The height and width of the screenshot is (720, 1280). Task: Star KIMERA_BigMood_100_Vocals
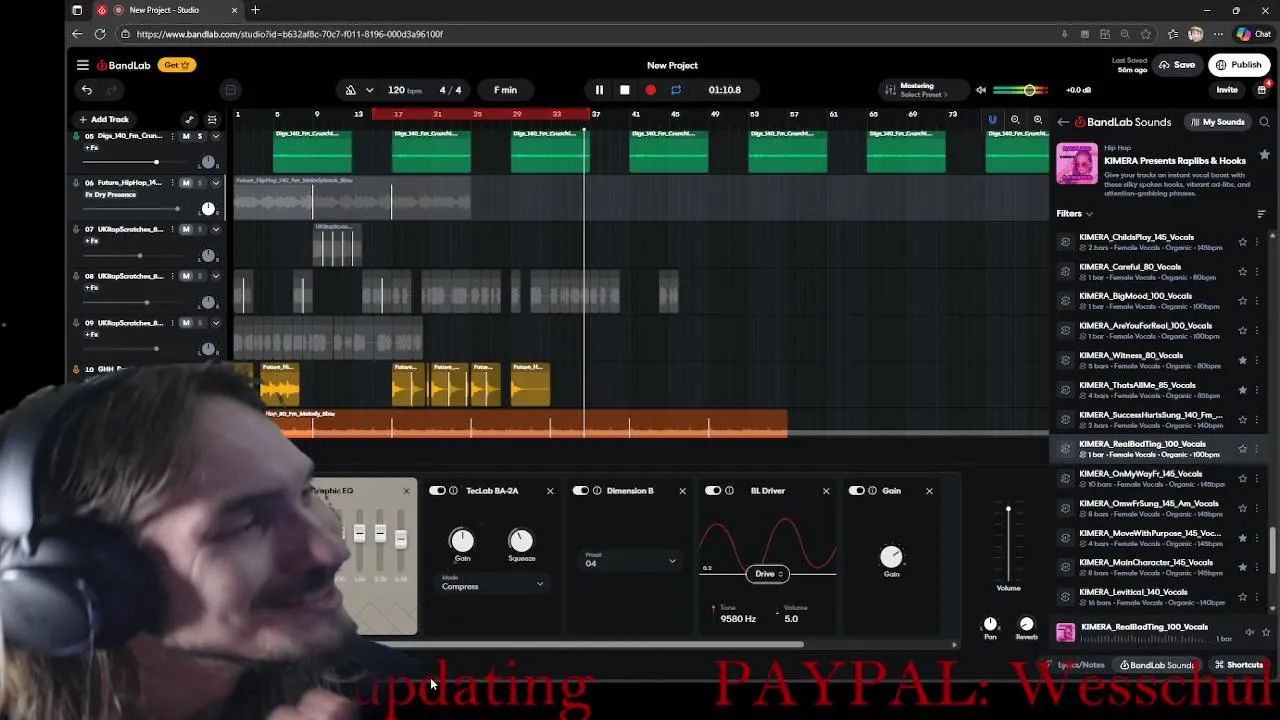pos(1243,301)
